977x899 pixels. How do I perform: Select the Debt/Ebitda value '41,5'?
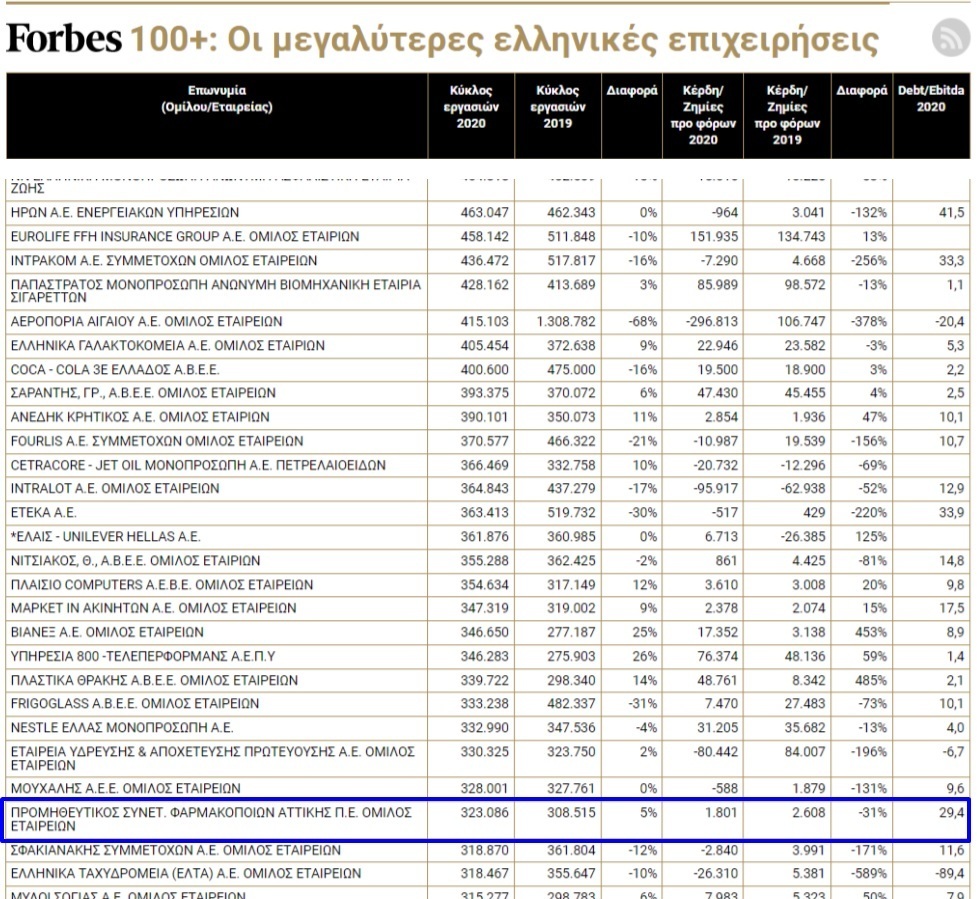952,212
